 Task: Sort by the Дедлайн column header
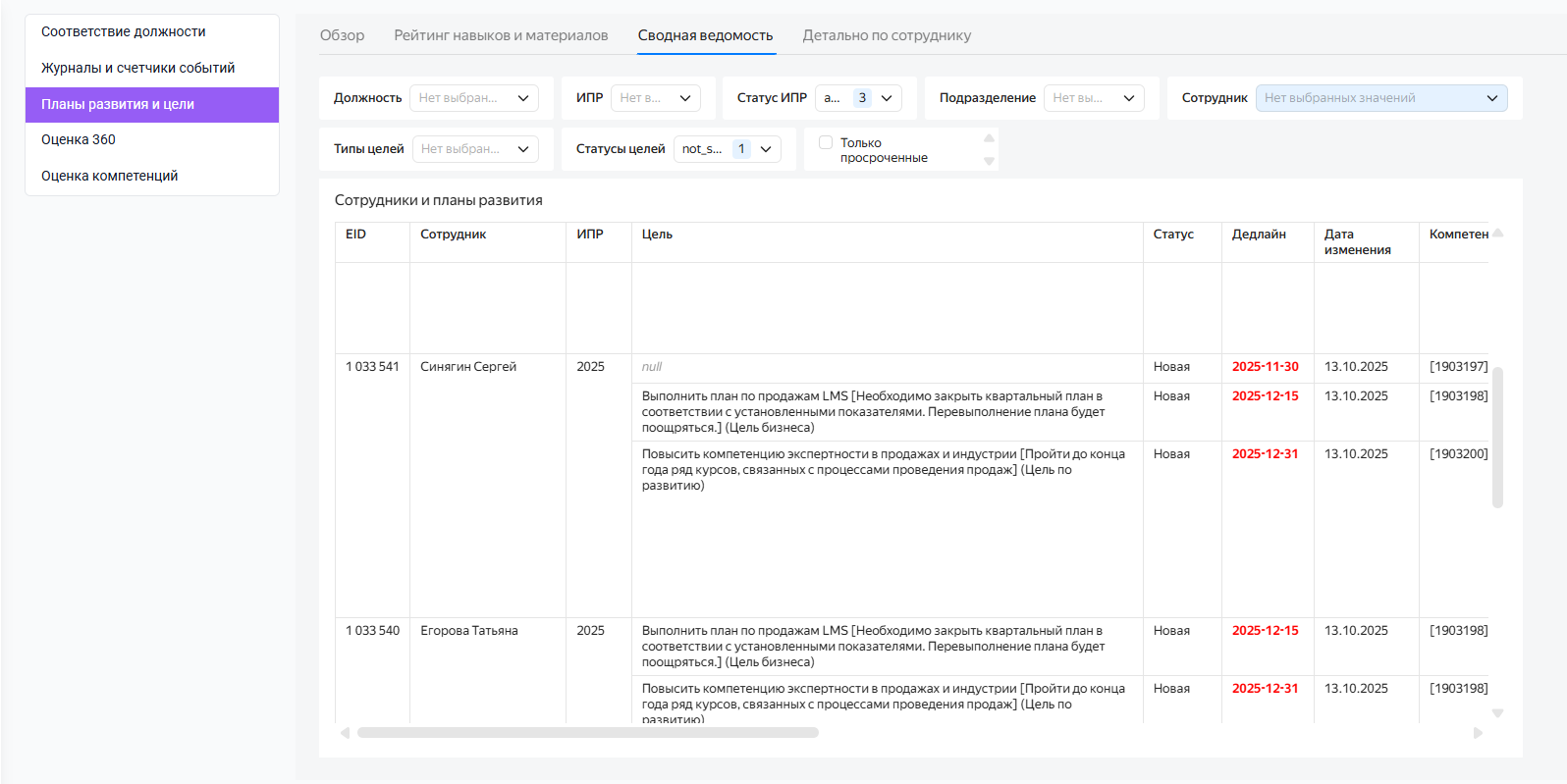click(1259, 235)
